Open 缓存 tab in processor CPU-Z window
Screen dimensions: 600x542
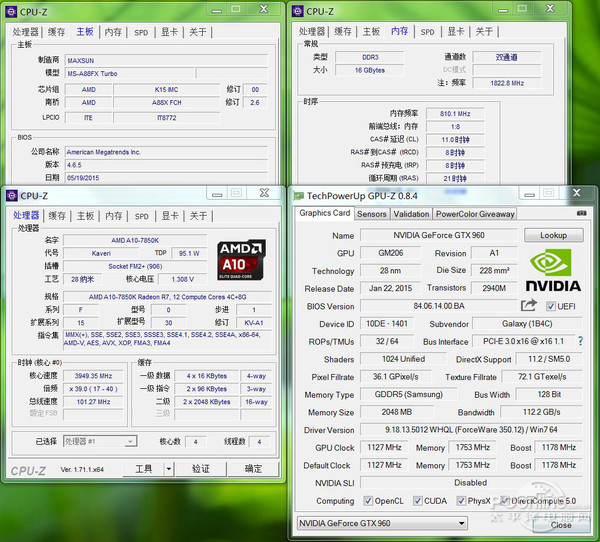pyautogui.click(x=57, y=216)
